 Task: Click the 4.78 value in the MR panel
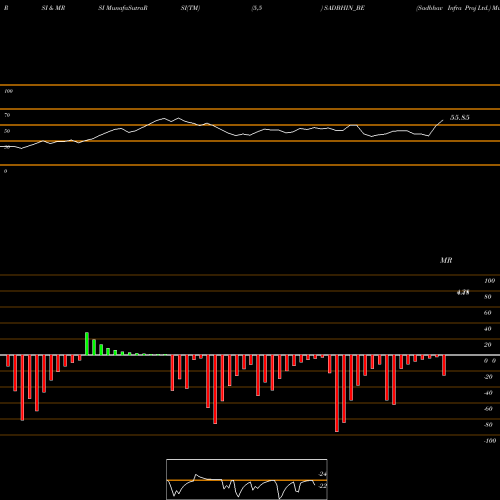pyautogui.click(x=463, y=292)
